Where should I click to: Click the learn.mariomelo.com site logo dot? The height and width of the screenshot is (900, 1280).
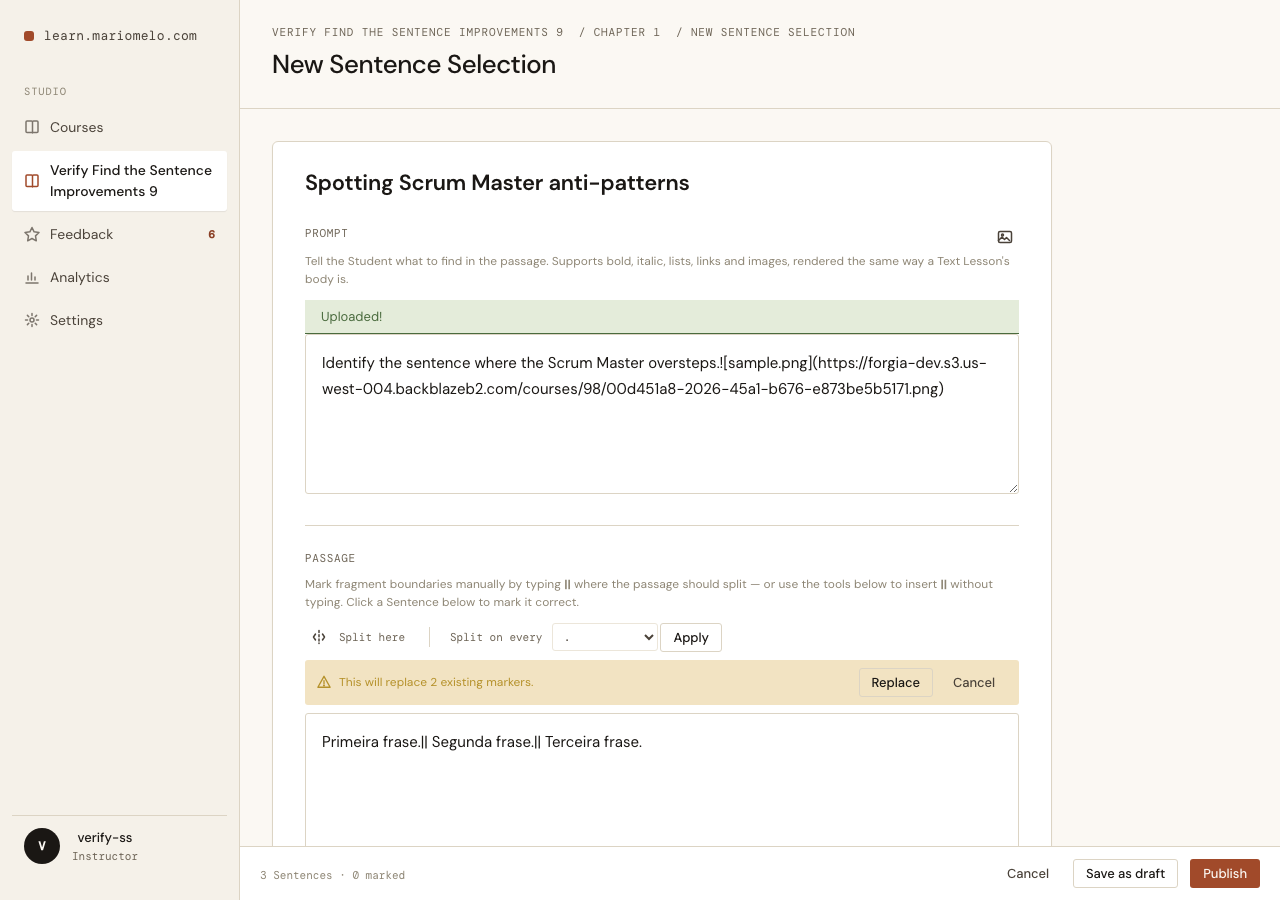click(29, 36)
